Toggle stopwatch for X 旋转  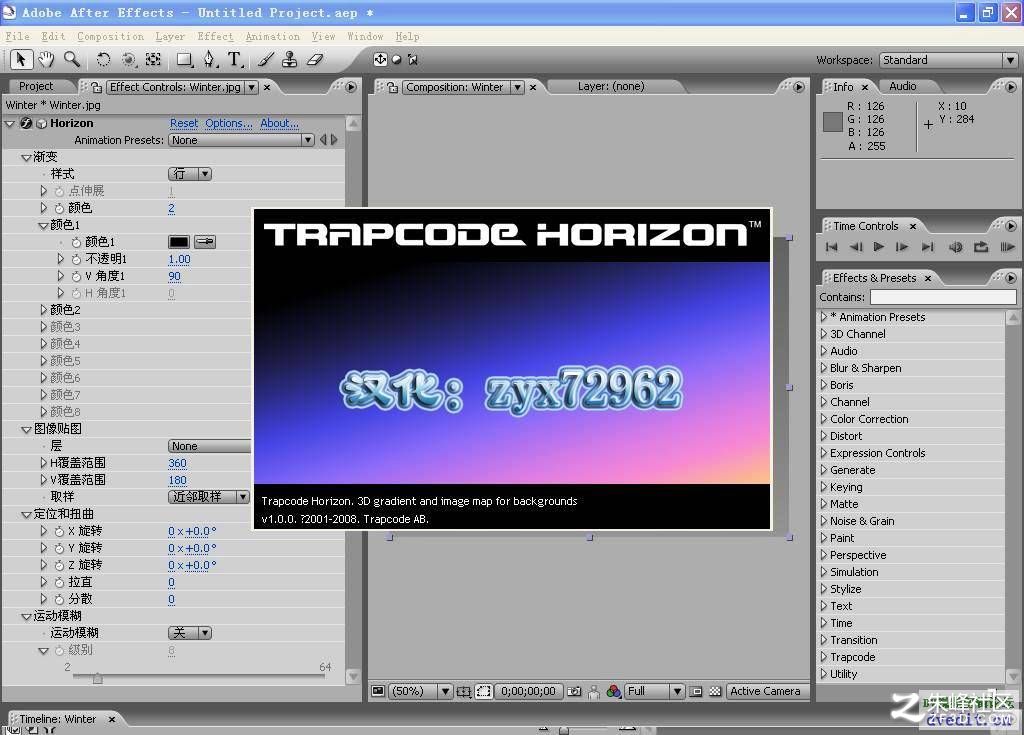click(59, 531)
